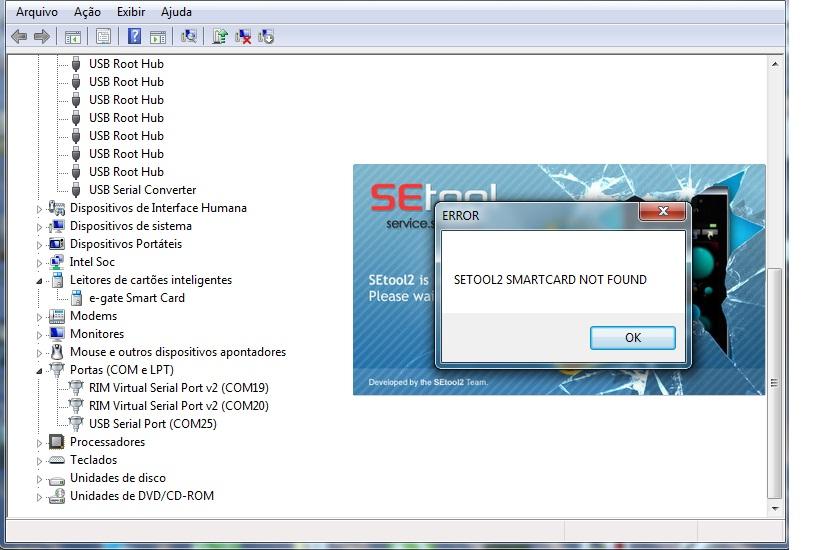Click the Portas (COM e LPT) category icon
The width and height of the screenshot is (819, 550).
57,370
